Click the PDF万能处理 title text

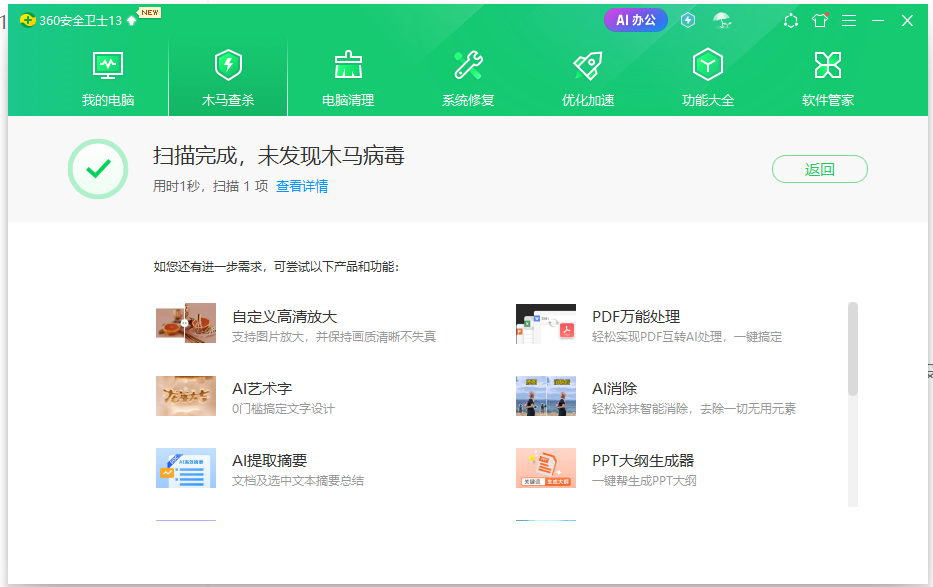[636, 316]
